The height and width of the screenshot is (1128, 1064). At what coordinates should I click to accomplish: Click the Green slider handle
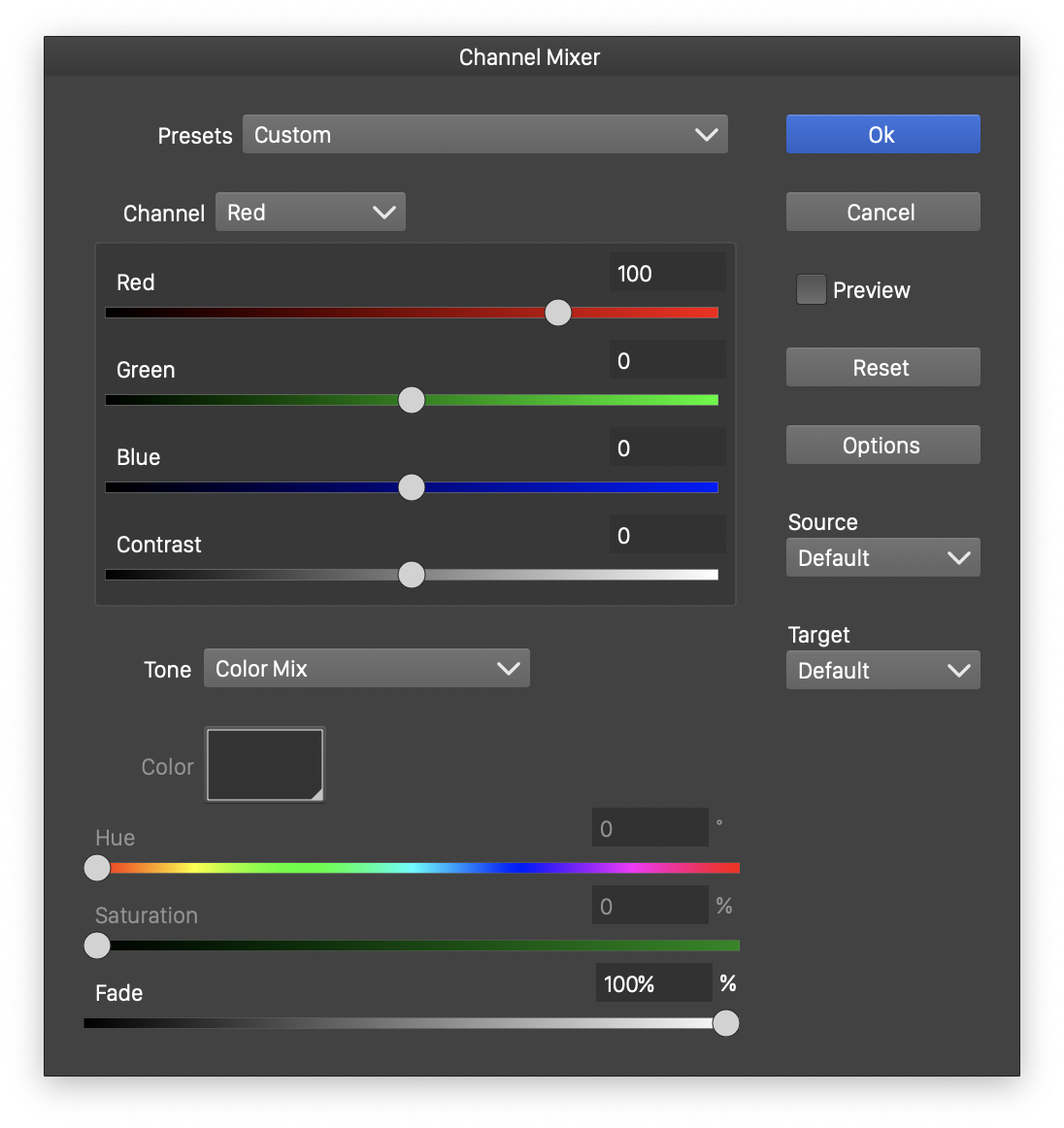point(412,400)
